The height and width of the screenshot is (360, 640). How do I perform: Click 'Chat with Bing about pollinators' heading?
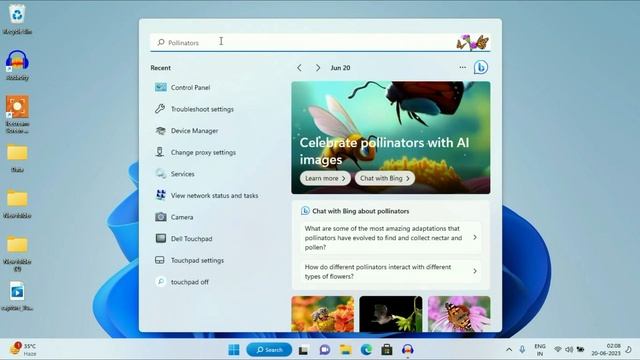[x=360, y=211]
